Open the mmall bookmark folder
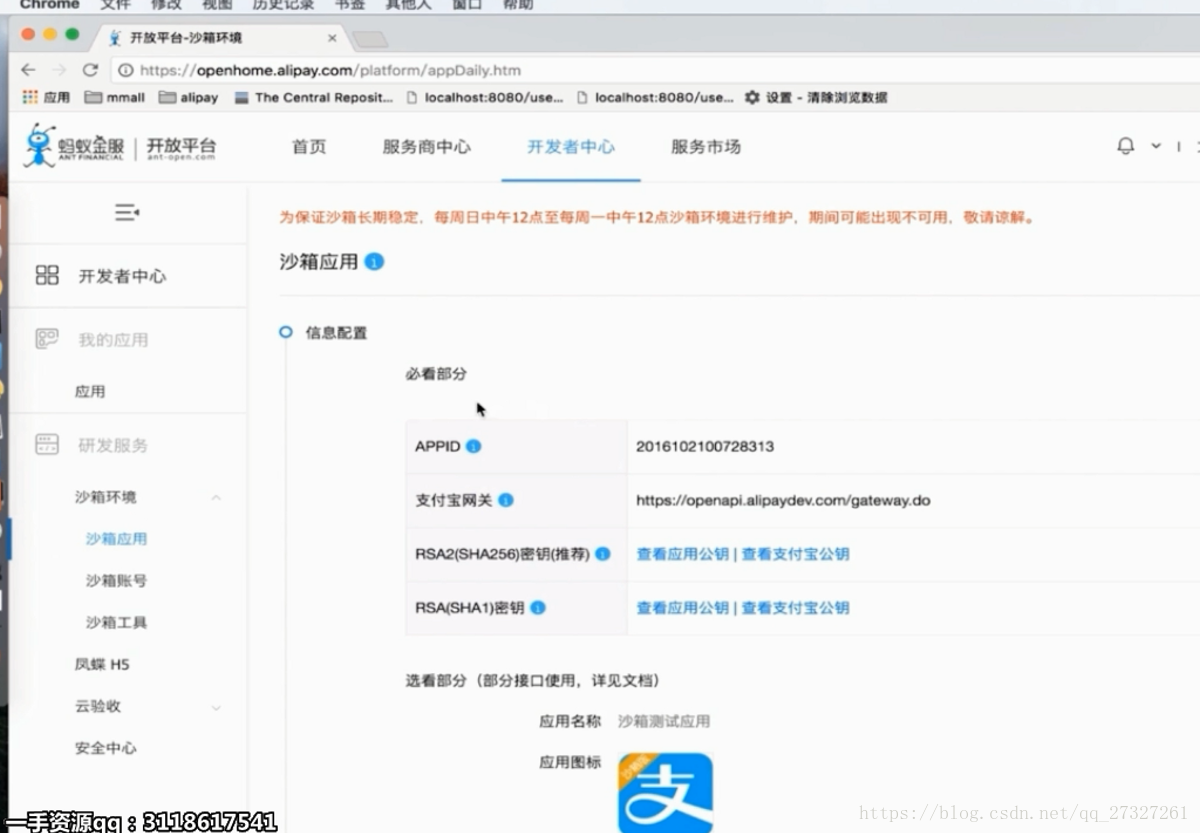Screen dimensions: 1200x833 pyautogui.click(x=115, y=97)
